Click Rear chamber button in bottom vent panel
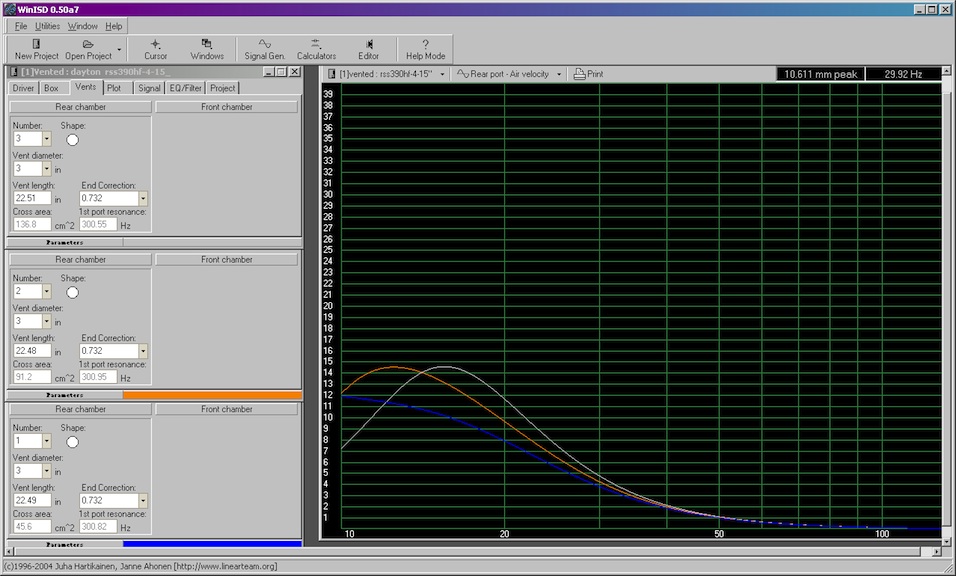The width and height of the screenshot is (956, 576). point(80,410)
